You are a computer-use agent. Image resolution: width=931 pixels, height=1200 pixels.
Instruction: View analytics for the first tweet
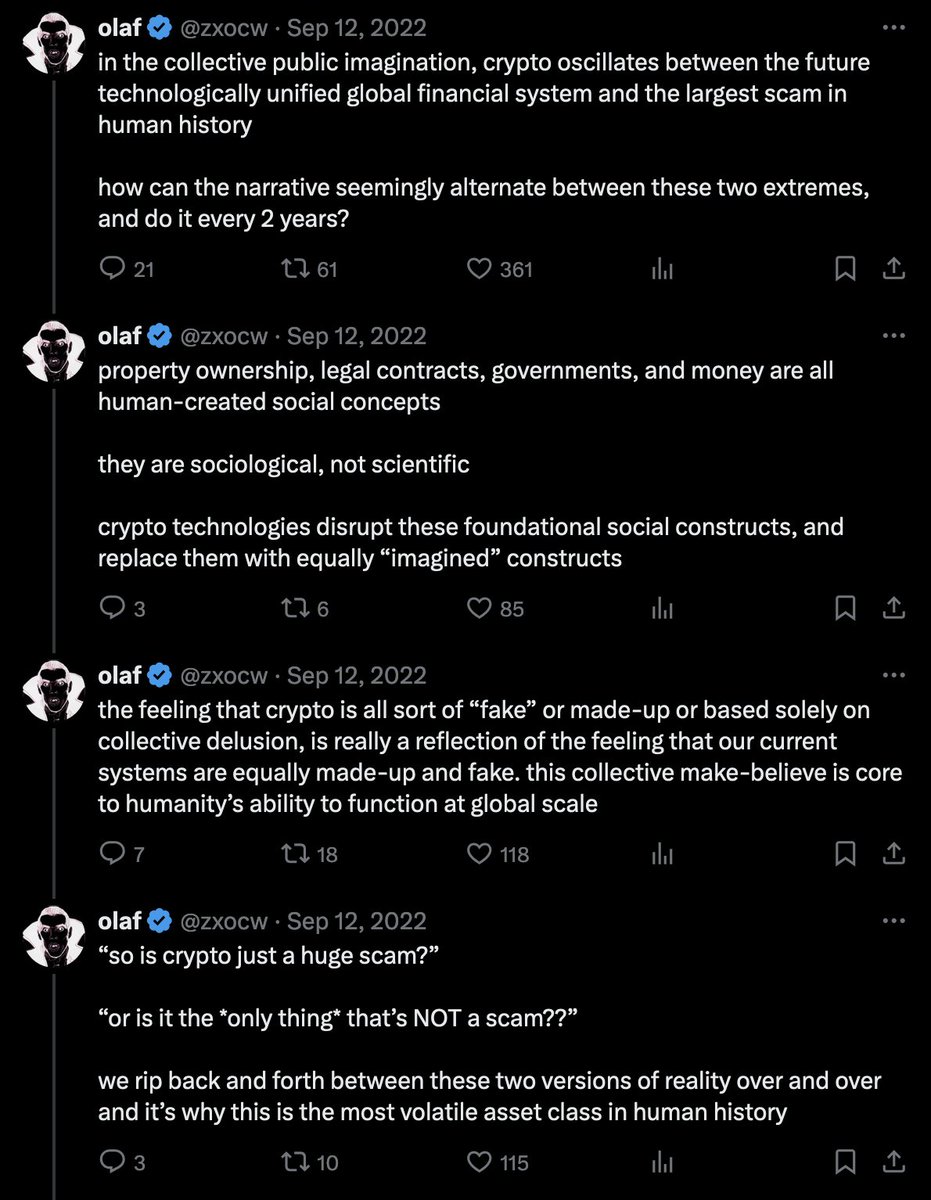[x=661, y=268]
